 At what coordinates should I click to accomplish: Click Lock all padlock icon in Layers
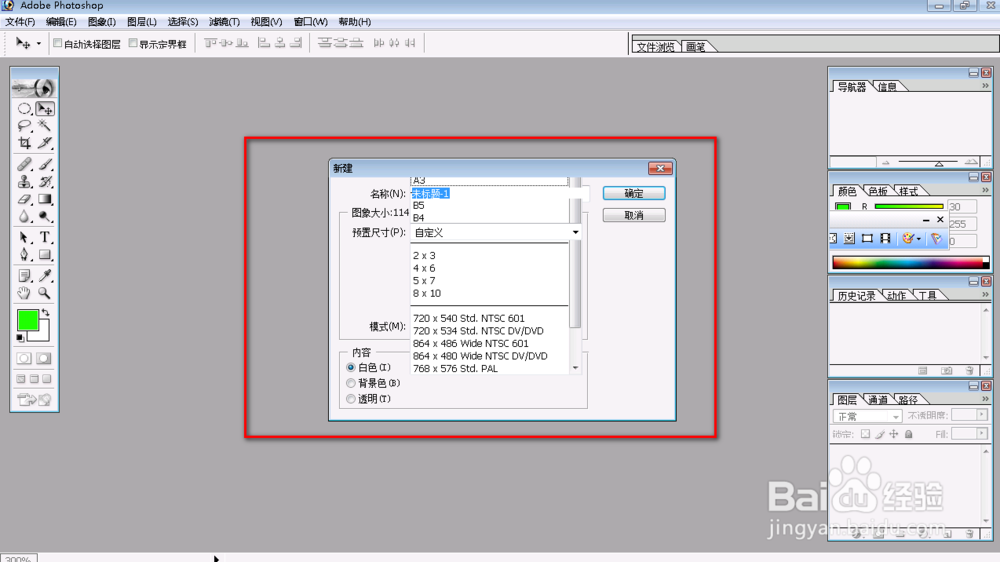908,434
